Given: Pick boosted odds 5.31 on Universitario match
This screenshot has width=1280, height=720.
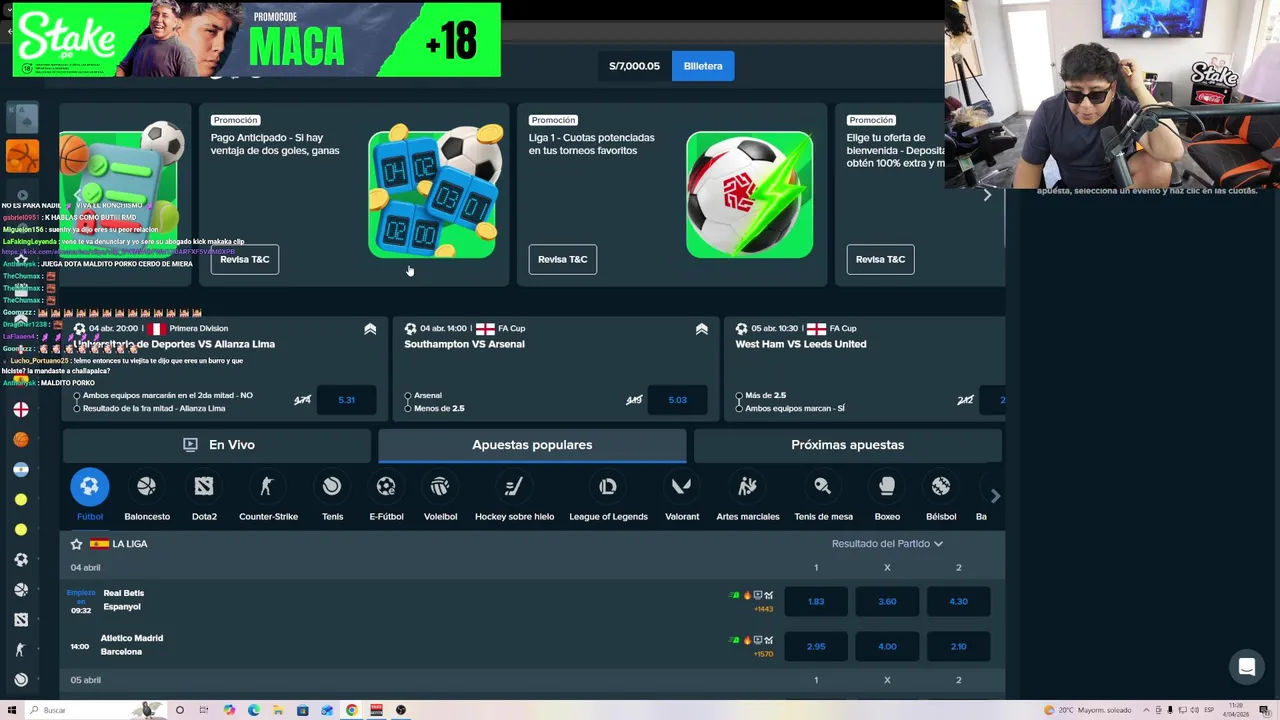Looking at the screenshot, I should 346,400.
